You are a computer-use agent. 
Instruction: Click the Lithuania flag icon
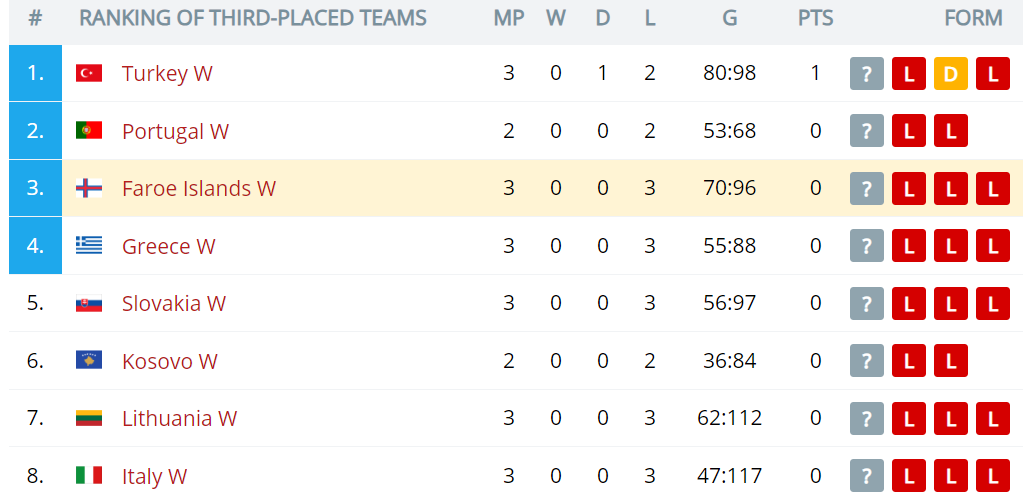tap(89, 418)
